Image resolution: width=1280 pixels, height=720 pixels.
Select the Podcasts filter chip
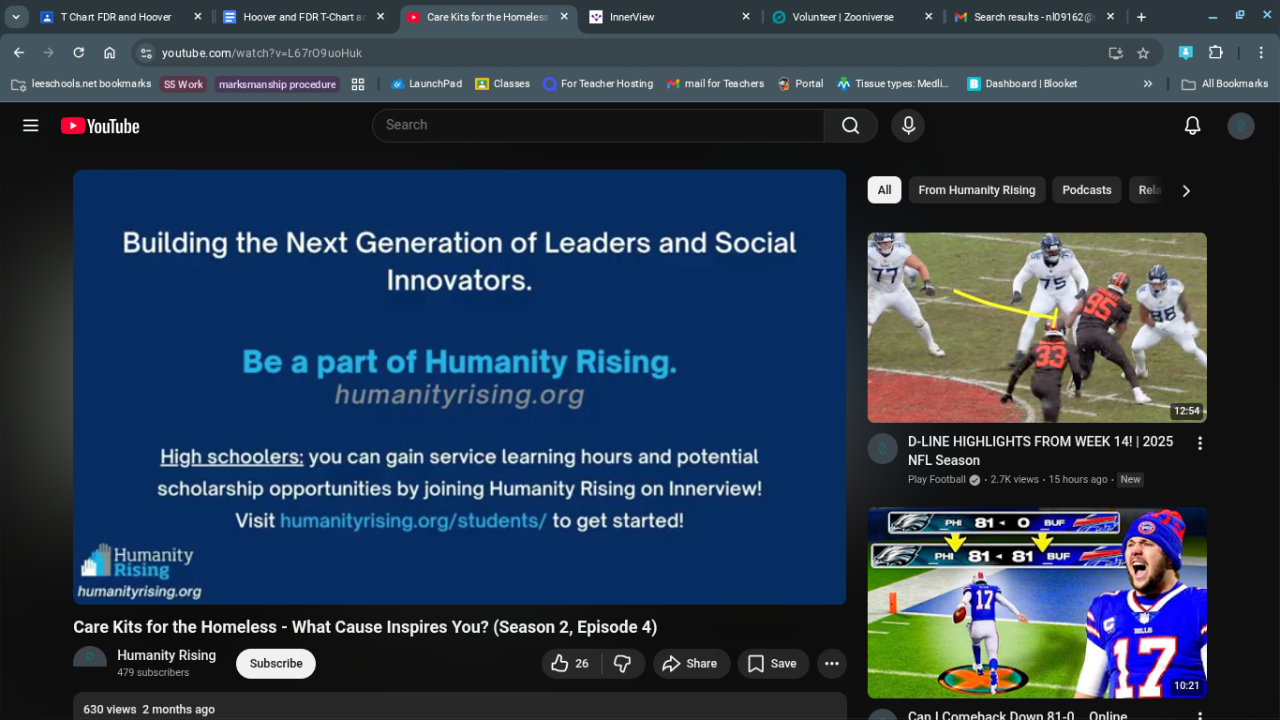coord(1086,190)
